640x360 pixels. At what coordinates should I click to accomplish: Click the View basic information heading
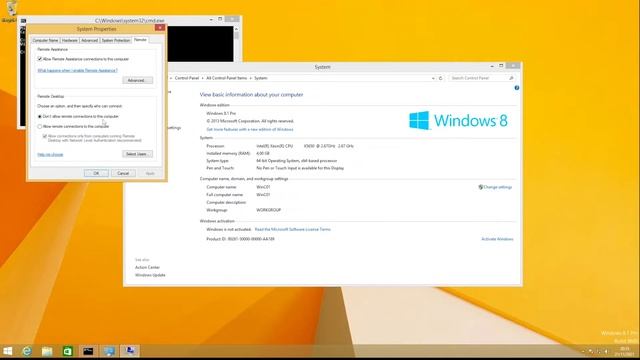(x=251, y=95)
